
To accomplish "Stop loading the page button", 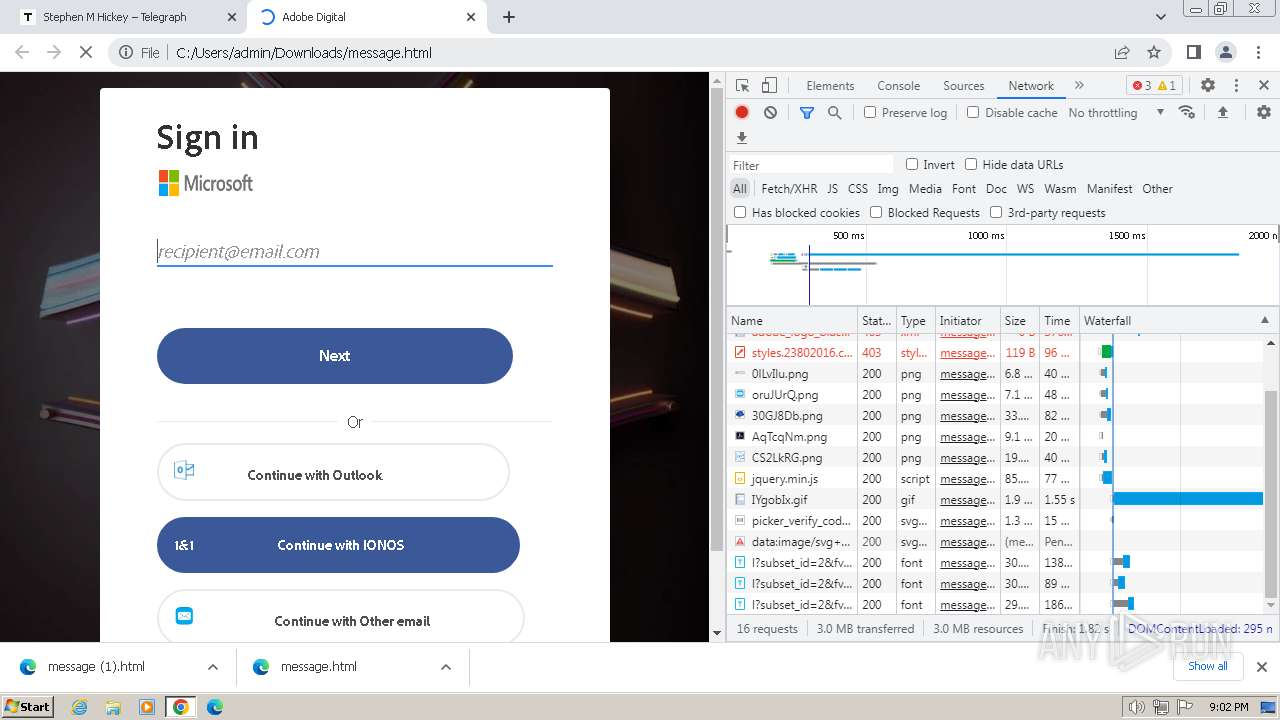I will (86, 53).
